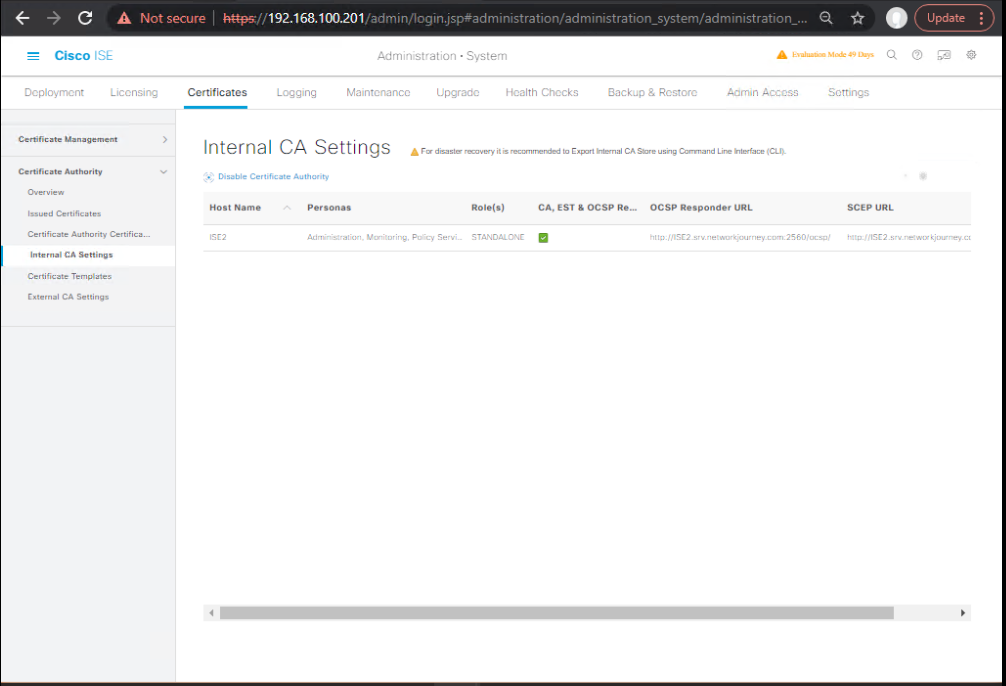
Task: Click the horizontal scrollbar thumb
Action: [556, 613]
